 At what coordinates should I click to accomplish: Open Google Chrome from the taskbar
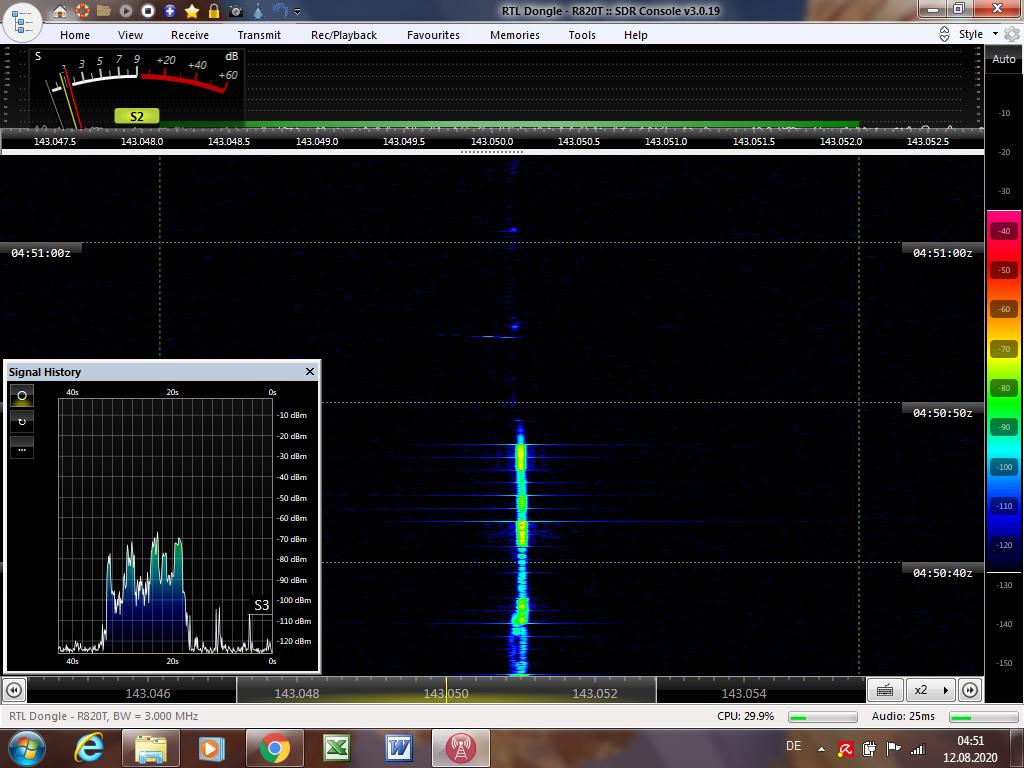(x=275, y=748)
